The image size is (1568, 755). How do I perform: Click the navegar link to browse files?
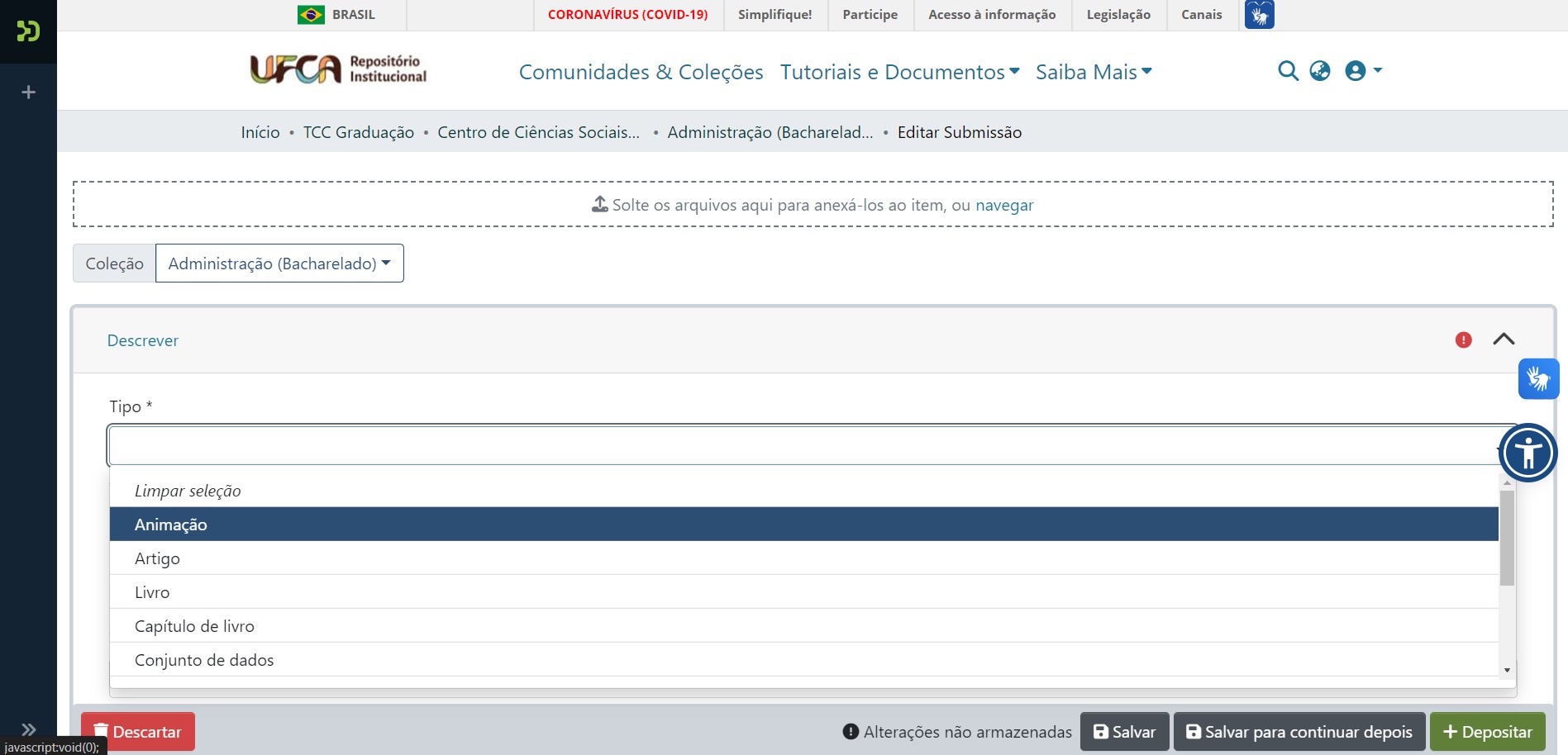pos(1004,205)
